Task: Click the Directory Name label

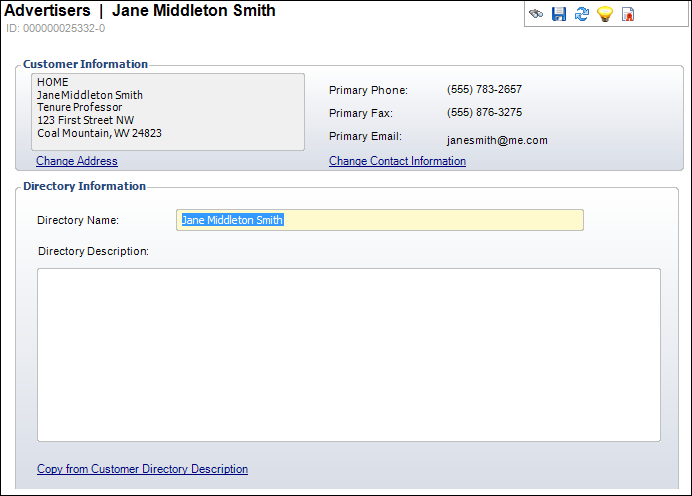Action: (x=78, y=220)
